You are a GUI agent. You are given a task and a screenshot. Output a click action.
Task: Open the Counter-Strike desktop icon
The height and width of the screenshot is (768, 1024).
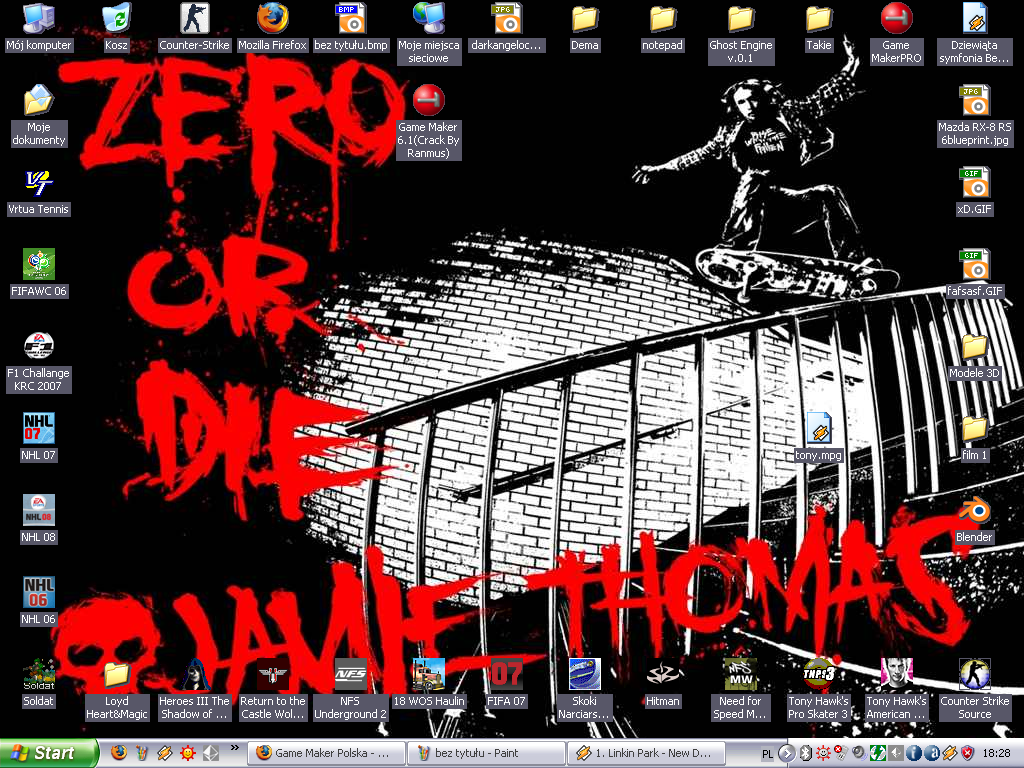point(194,19)
